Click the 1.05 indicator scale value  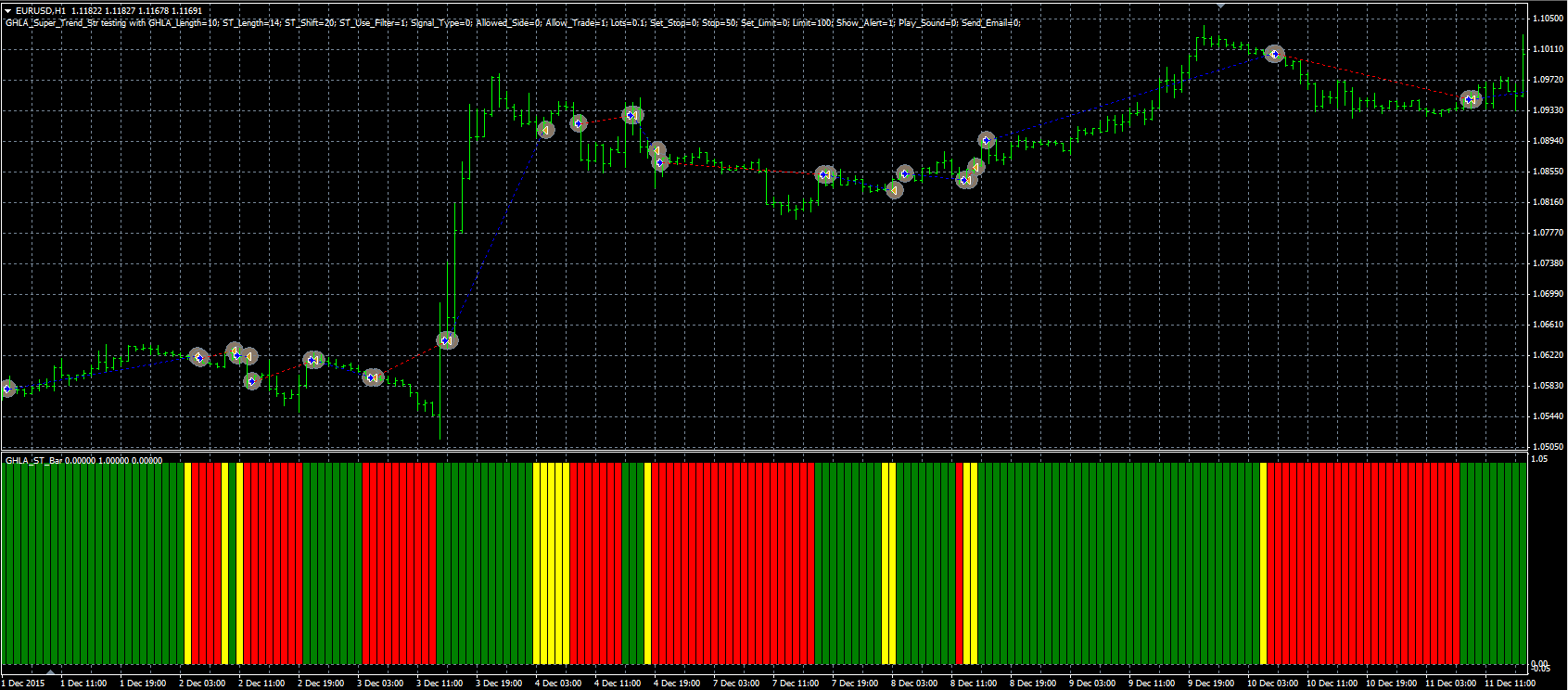coord(1539,459)
